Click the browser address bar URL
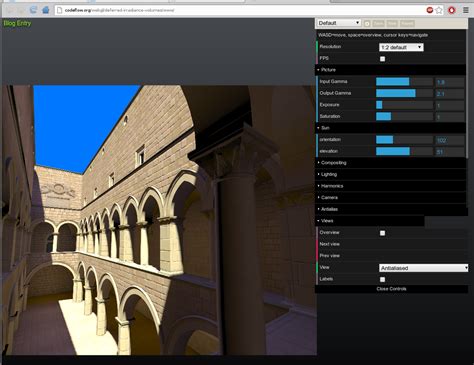Screen dimensions: 474x365 pyautogui.click(x=120, y=10)
